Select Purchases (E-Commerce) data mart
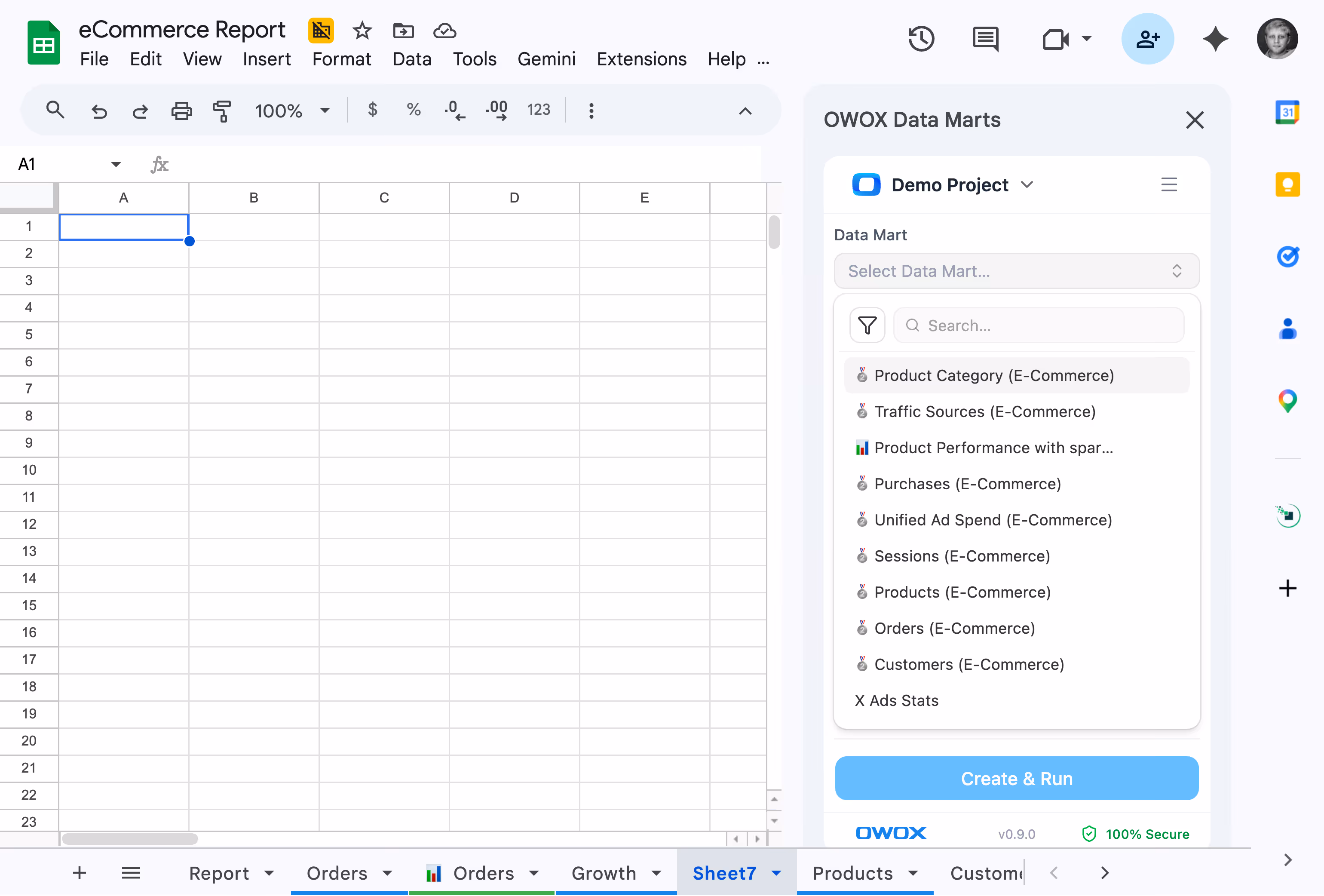 1016,484
